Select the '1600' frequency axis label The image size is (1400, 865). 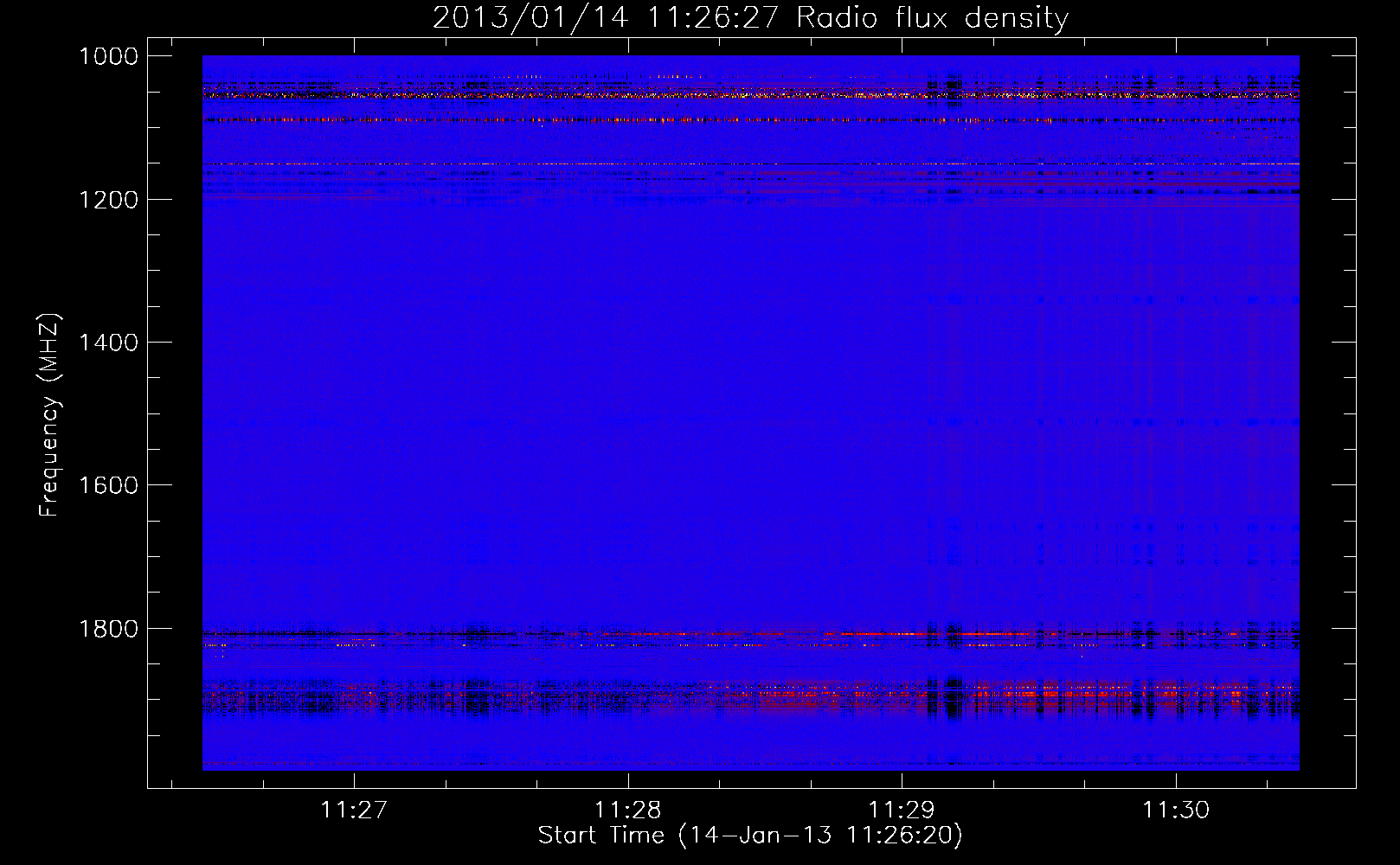[108, 485]
